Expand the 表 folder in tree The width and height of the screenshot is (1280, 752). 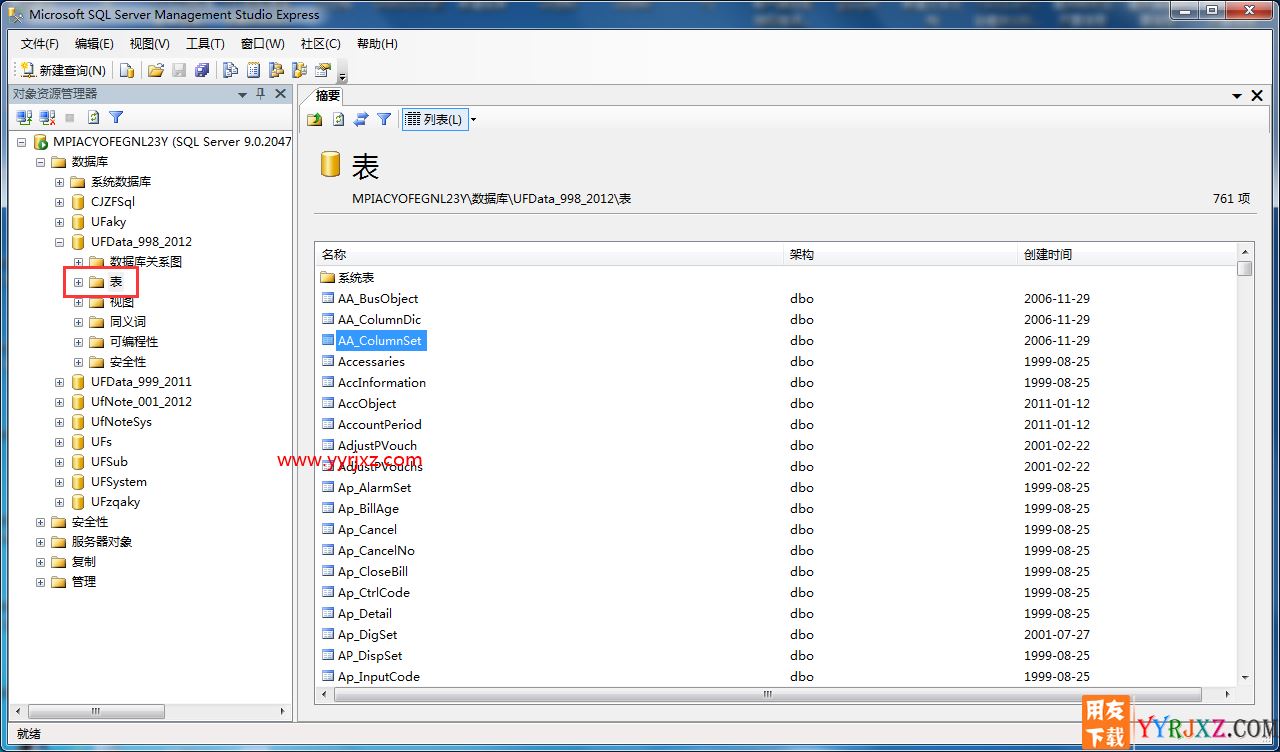[x=79, y=282]
